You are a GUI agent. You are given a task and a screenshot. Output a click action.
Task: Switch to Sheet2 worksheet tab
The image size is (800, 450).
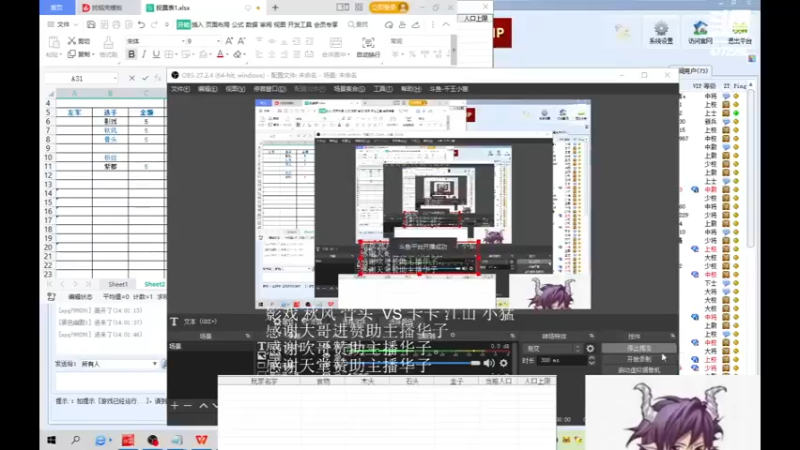pos(154,284)
